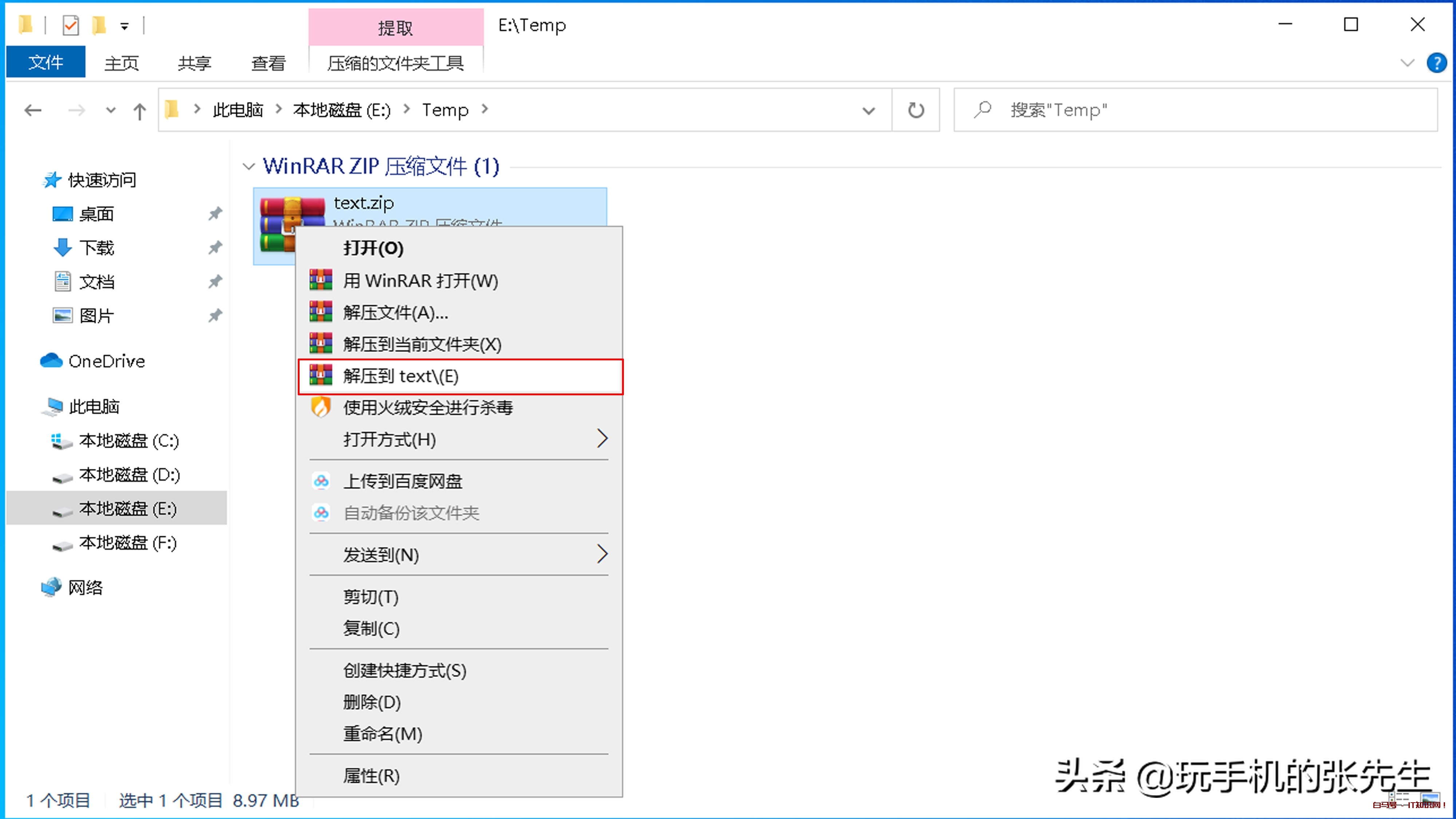Image resolution: width=1456 pixels, height=819 pixels.
Task: Open 本地磁盘 (E:) from the breadcrumb path
Action: tap(341, 110)
